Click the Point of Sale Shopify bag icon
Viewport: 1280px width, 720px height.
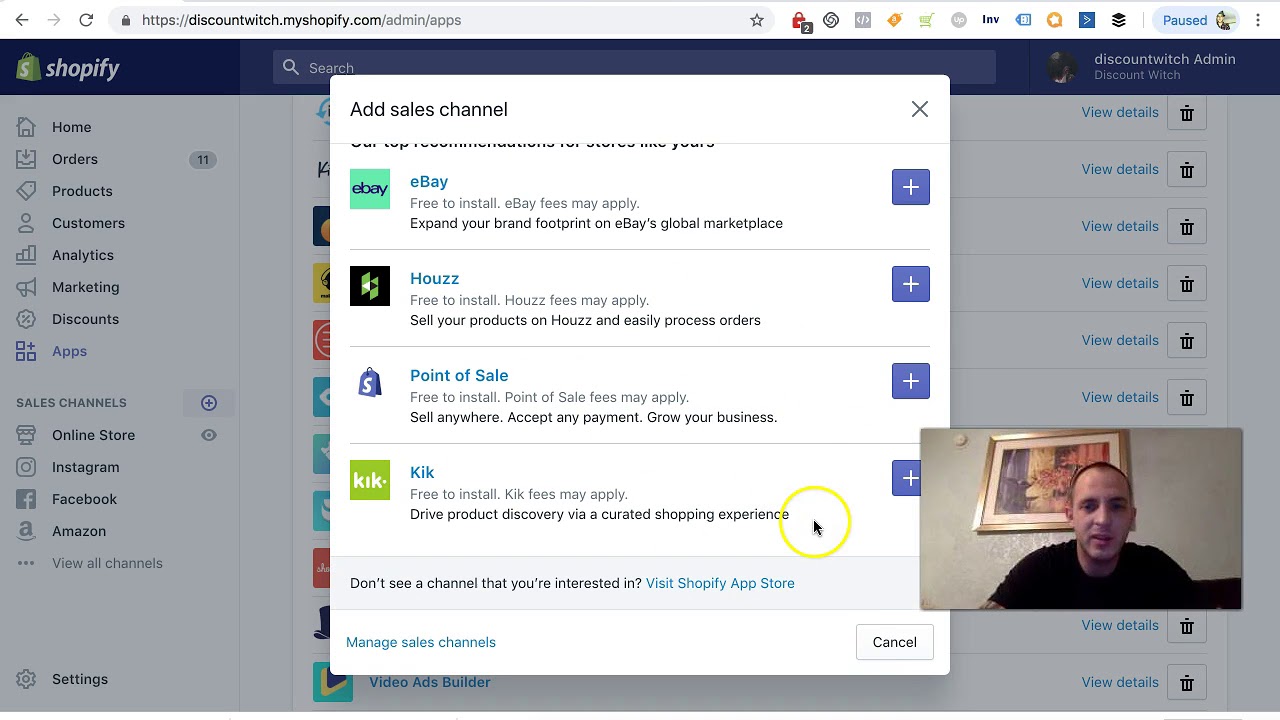pyautogui.click(x=370, y=383)
